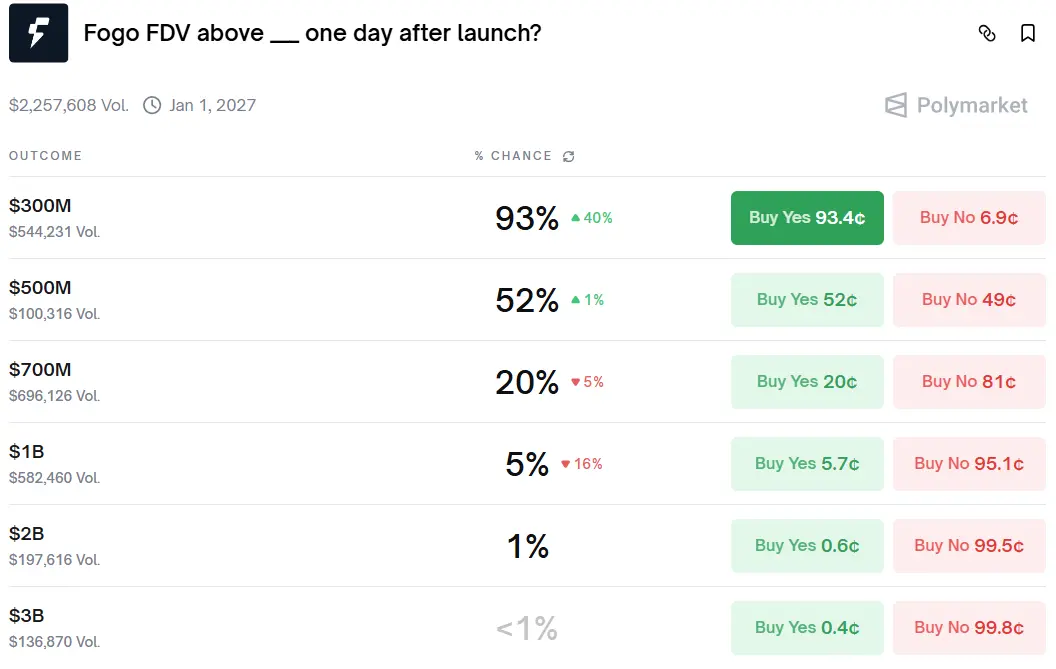Click the clock icon next to the date
The width and height of the screenshot is (1056, 669).
tap(152, 105)
